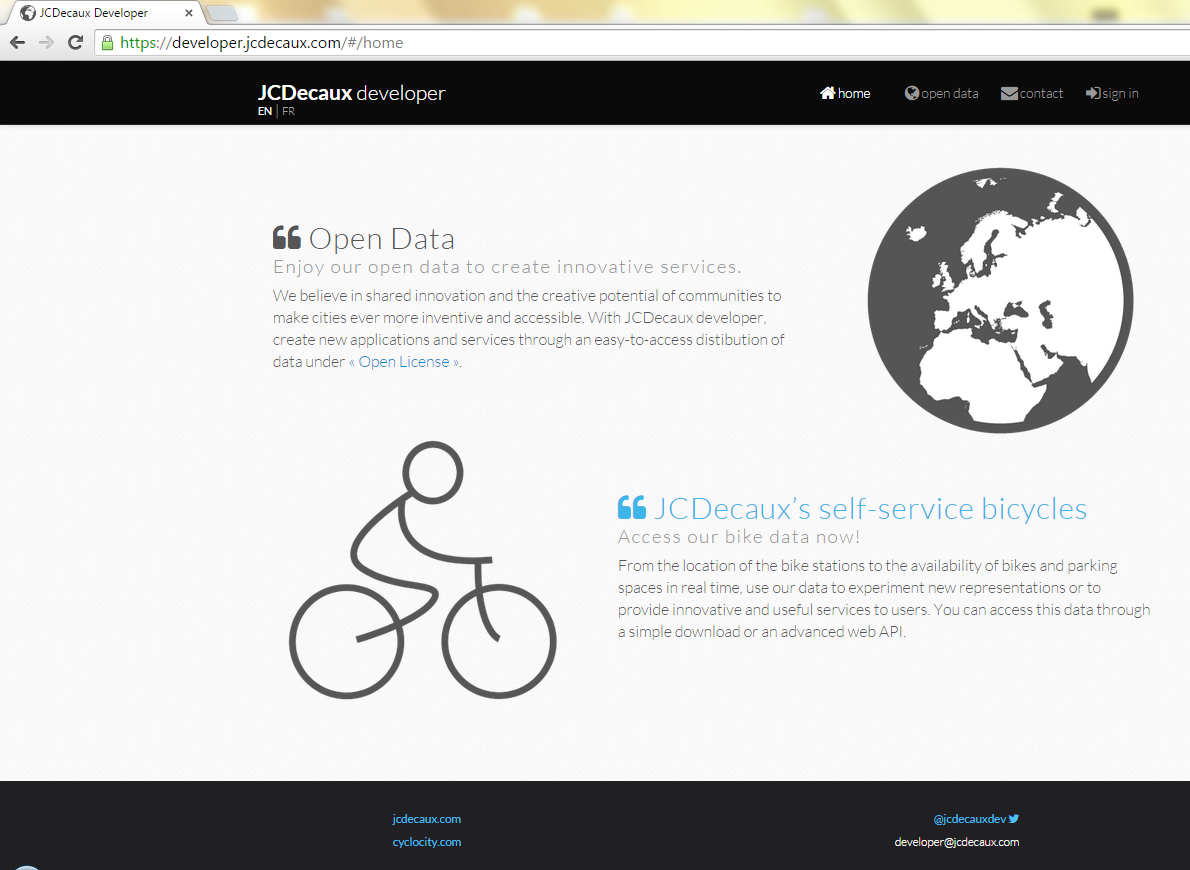Select the JCDecaux Developer browser tab
The height and width of the screenshot is (870, 1190).
(103, 13)
